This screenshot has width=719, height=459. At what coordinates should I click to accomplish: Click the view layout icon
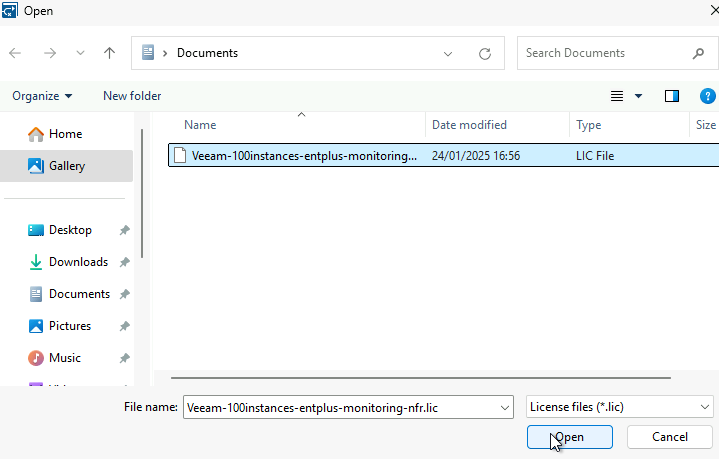coord(617,96)
